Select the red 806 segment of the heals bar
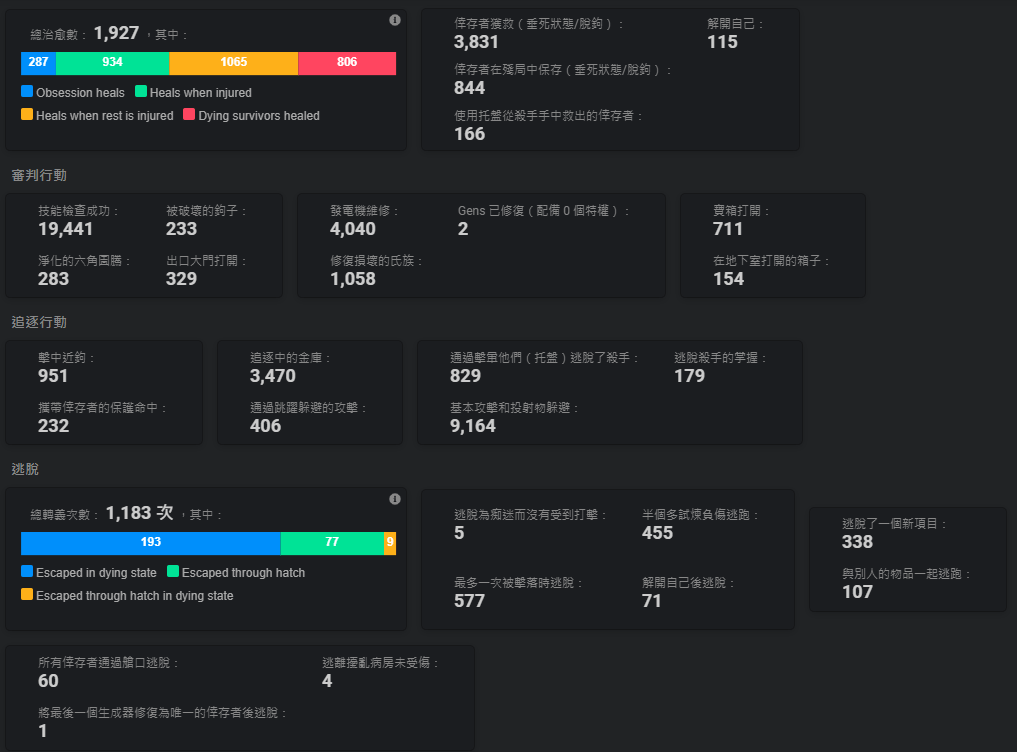1017x752 pixels. (x=347, y=63)
